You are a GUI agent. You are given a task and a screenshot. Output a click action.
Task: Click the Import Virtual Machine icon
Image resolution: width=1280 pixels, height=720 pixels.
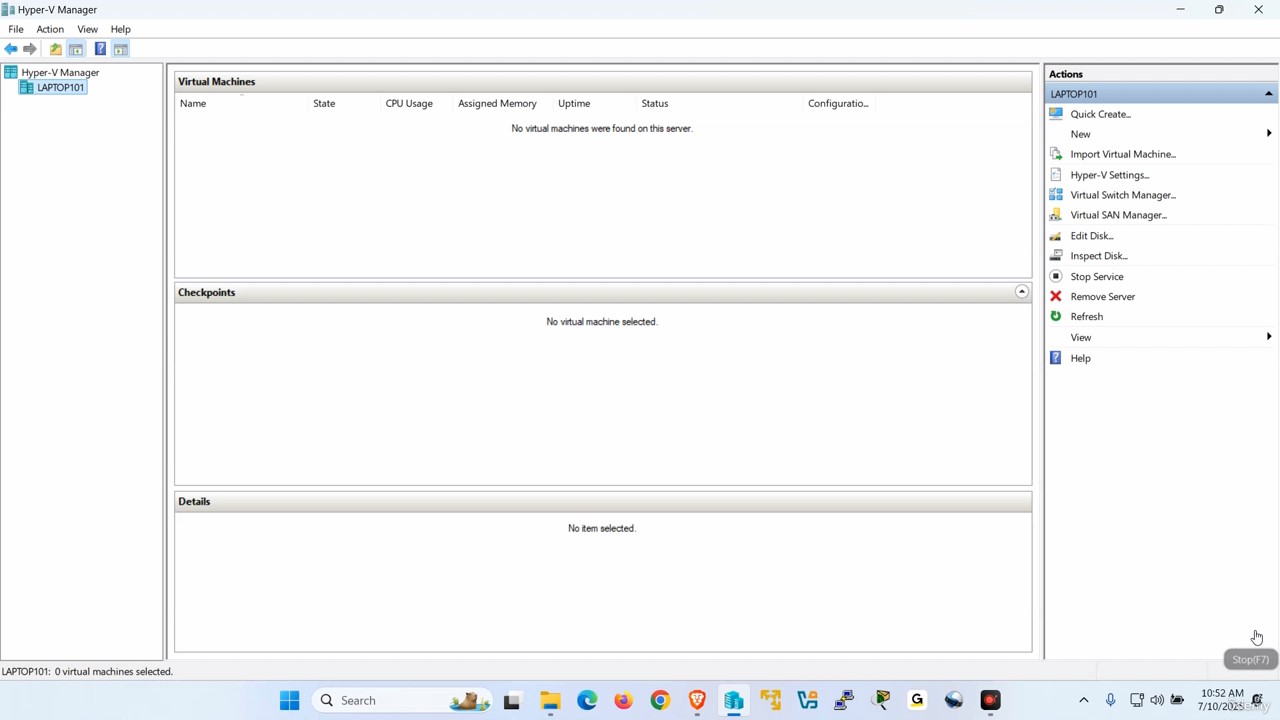1056,154
